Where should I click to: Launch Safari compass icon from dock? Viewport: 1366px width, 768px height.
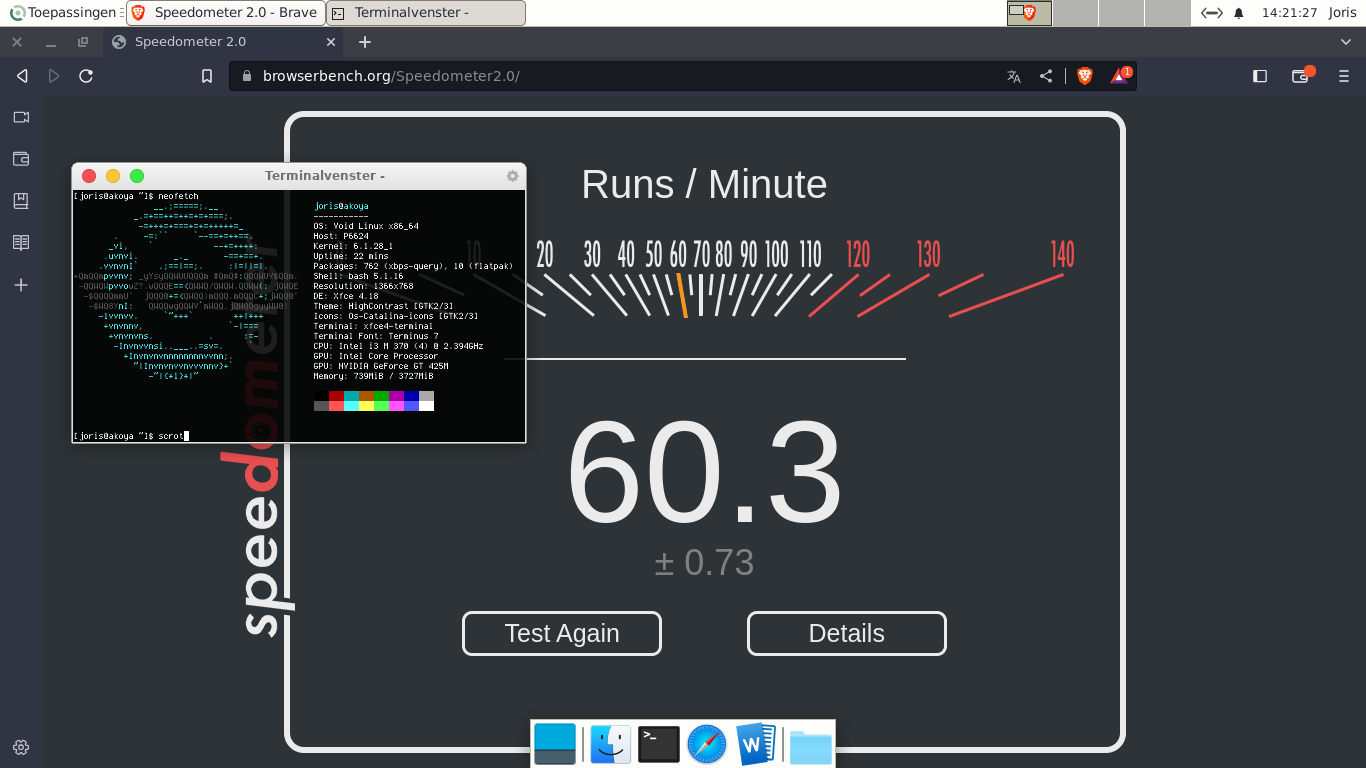(707, 744)
